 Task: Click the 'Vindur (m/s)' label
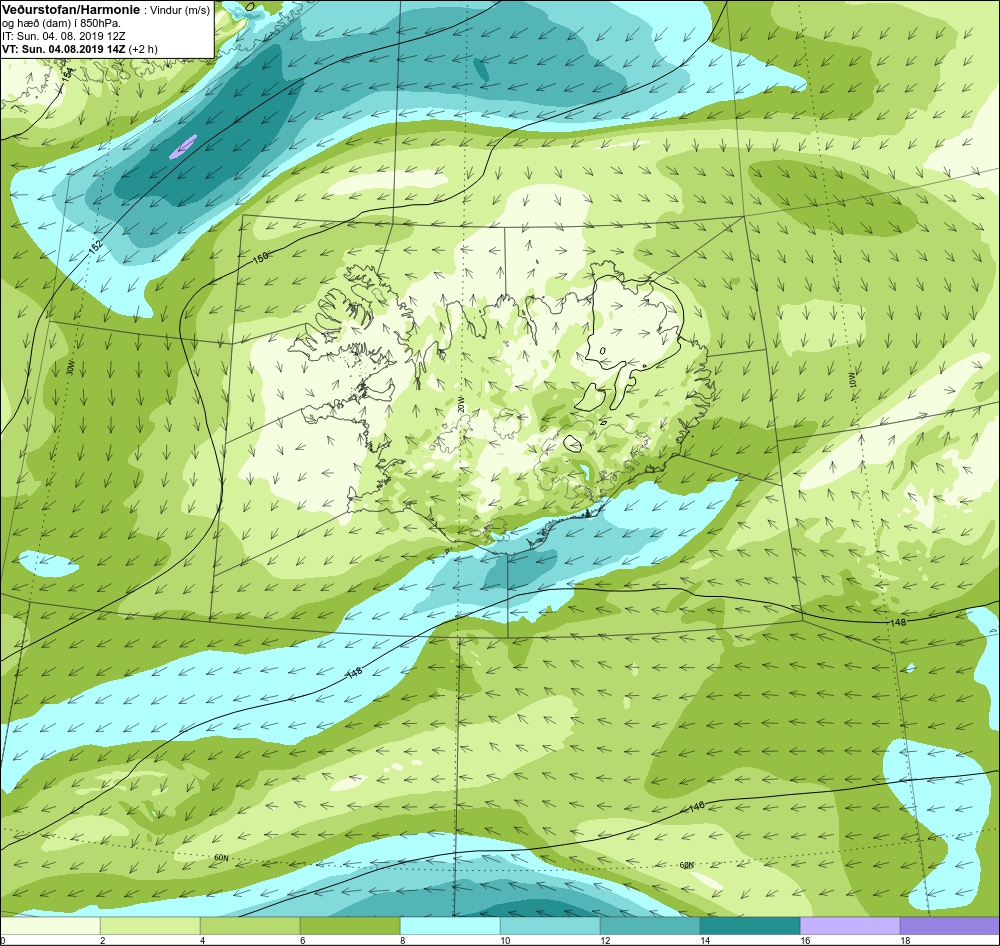coord(179,11)
